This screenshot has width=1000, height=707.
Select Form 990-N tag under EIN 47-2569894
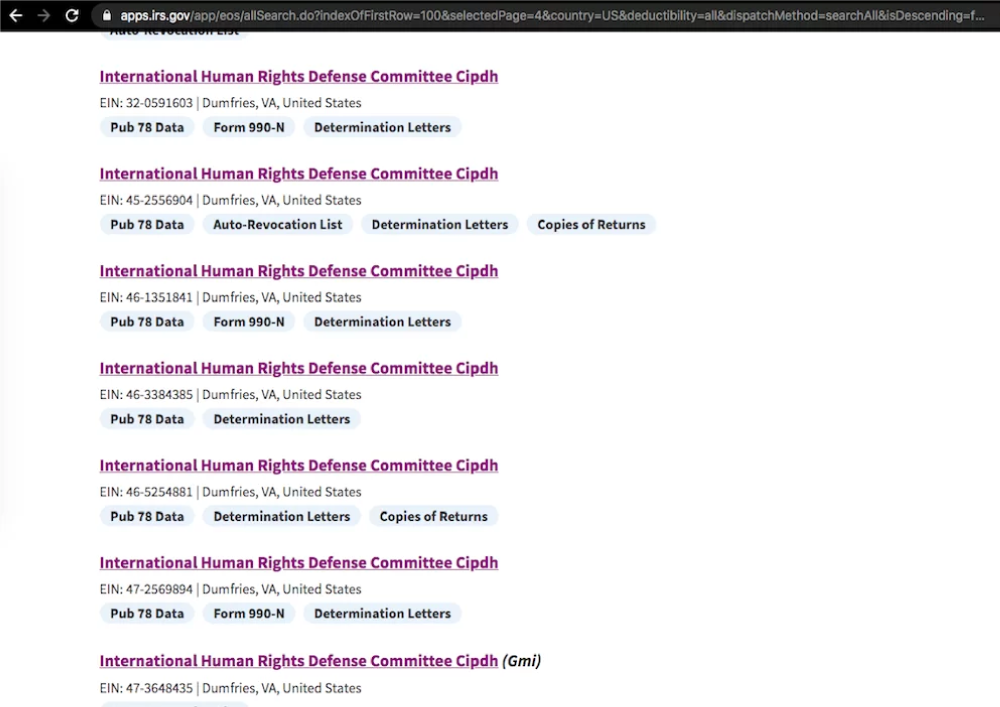[x=249, y=613]
